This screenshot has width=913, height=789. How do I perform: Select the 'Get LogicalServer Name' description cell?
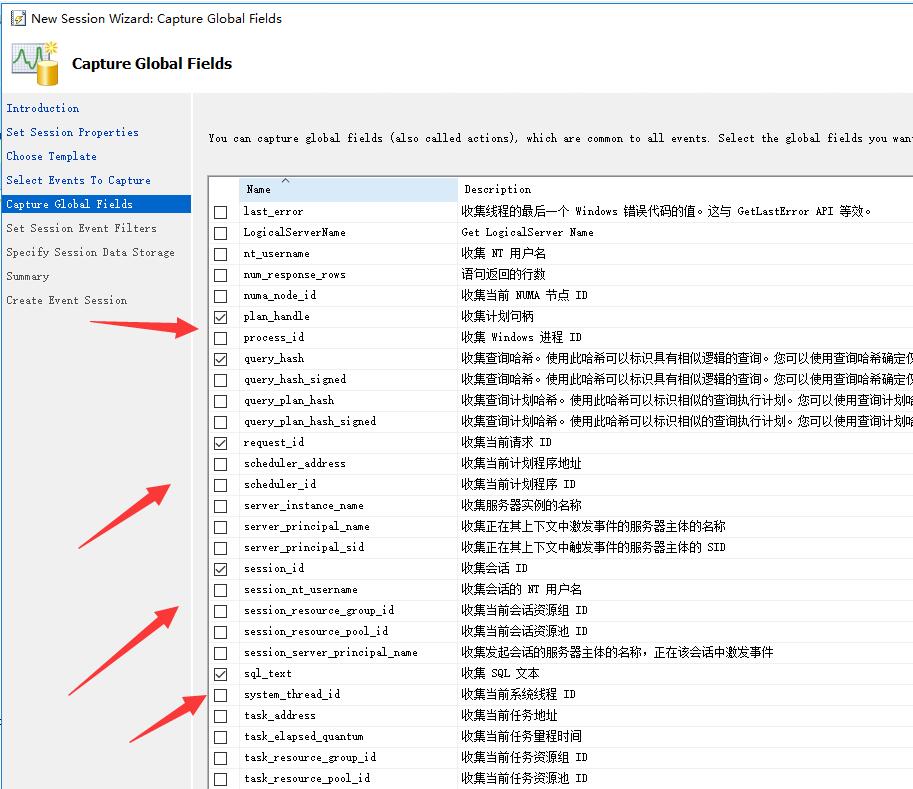click(528, 232)
